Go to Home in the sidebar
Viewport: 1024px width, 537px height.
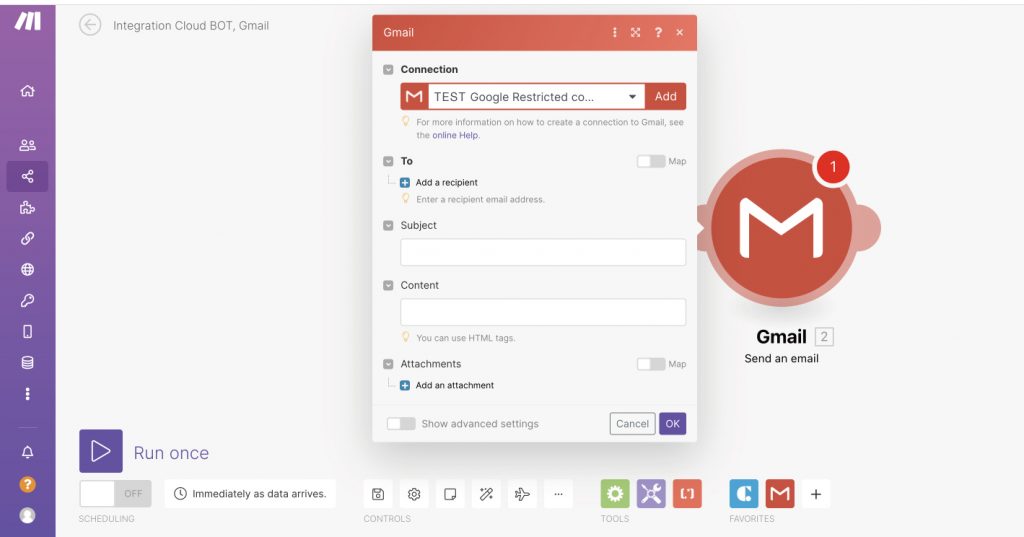(x=27, y=91)
